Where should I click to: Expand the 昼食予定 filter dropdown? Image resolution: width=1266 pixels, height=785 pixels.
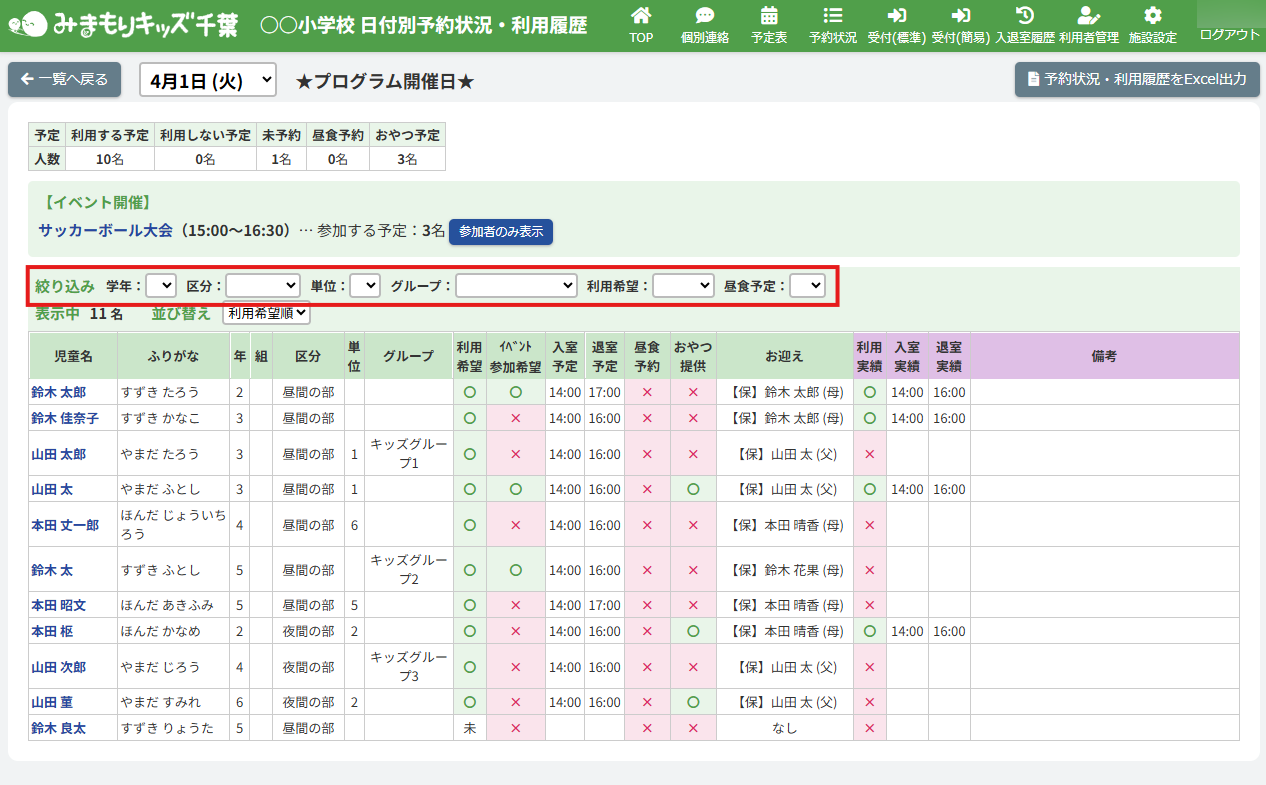click(x=807, y=286)
